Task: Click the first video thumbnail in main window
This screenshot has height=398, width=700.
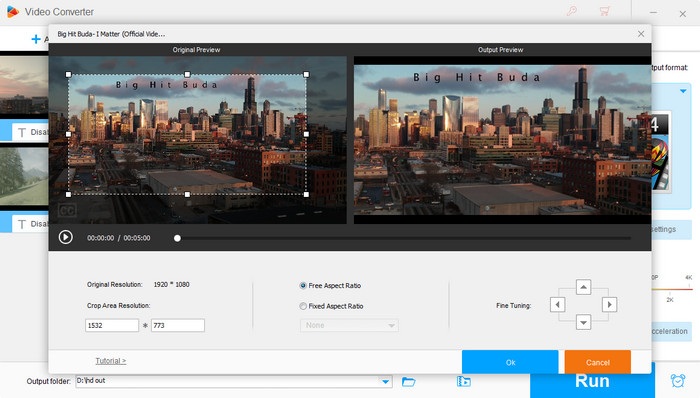Action: pyautogui.click(x=24, y=84)
